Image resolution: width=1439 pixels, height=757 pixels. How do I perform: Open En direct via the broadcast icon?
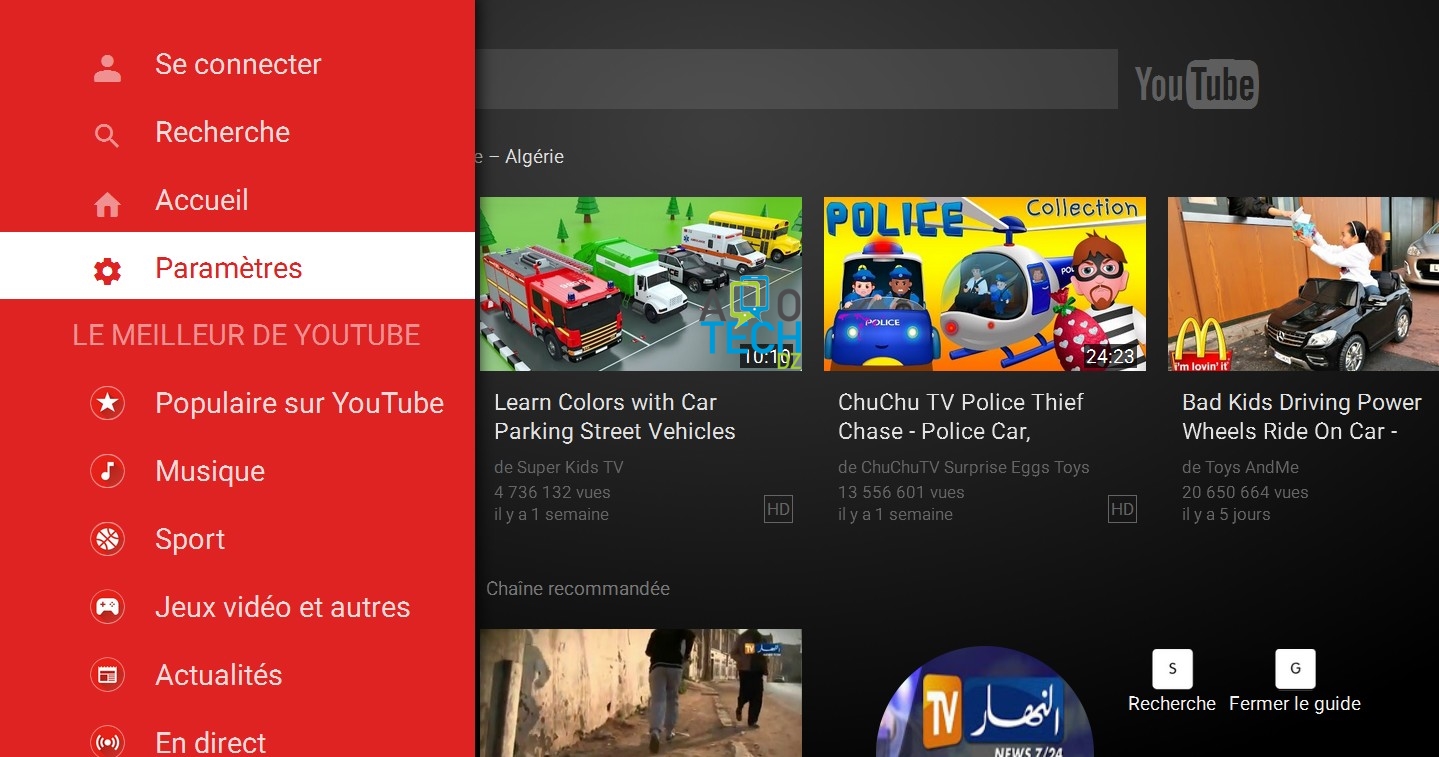click(x=106, y=741)
